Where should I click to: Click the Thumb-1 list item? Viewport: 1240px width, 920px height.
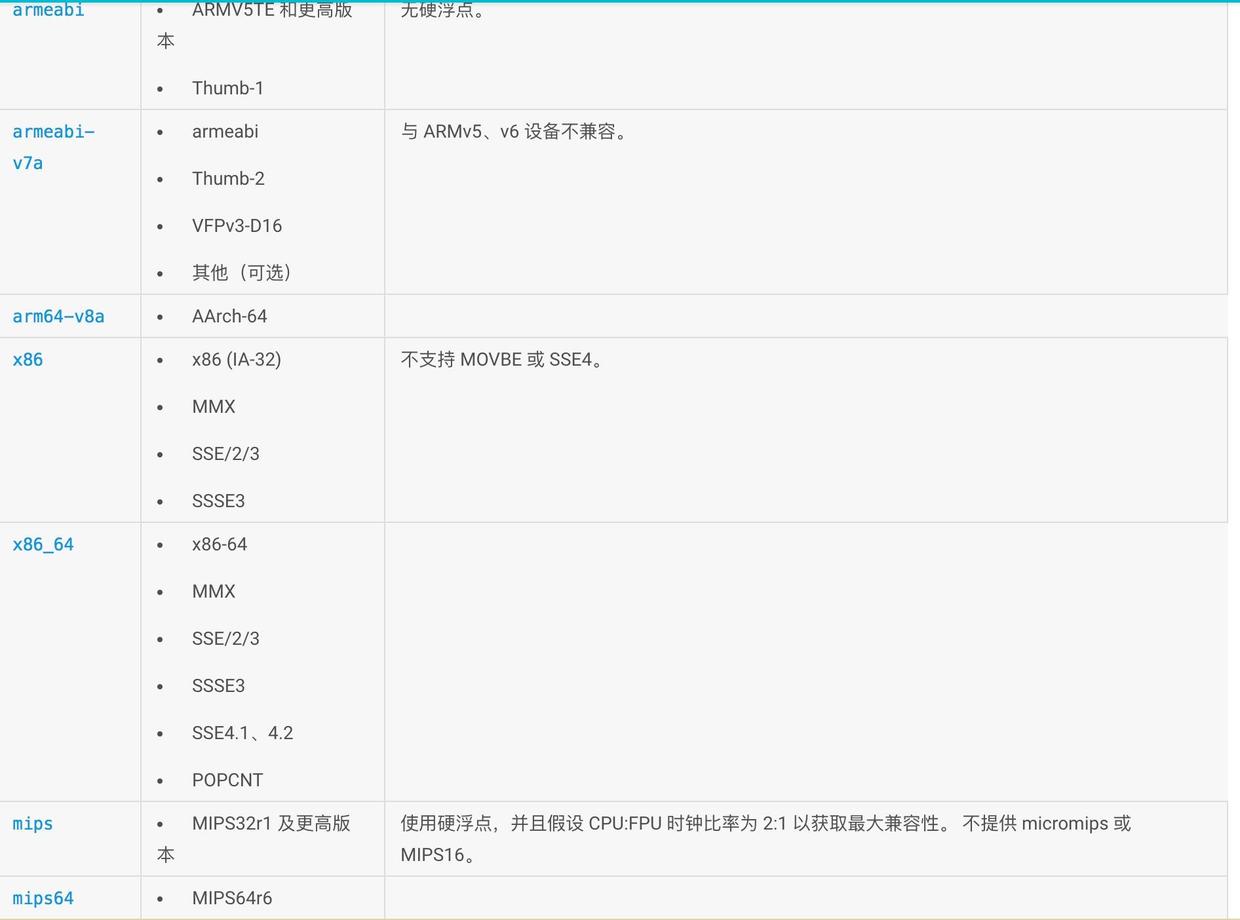pyautogui.click(x=228, y=88)
